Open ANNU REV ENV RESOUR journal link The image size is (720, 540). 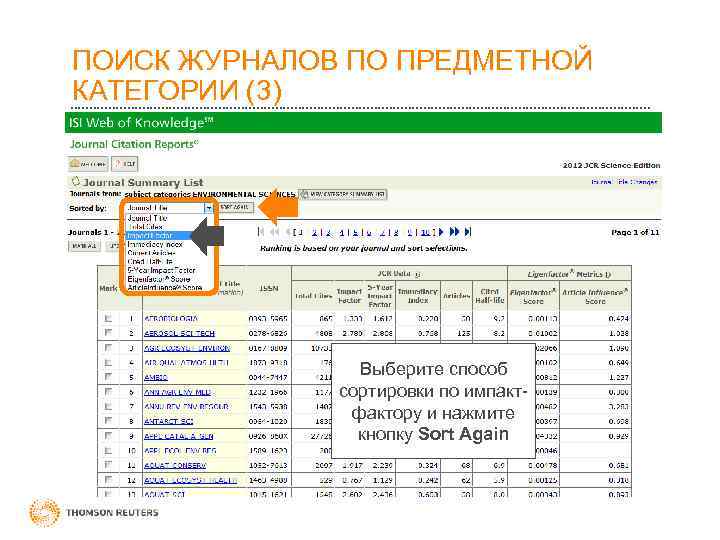click(186, 407)
